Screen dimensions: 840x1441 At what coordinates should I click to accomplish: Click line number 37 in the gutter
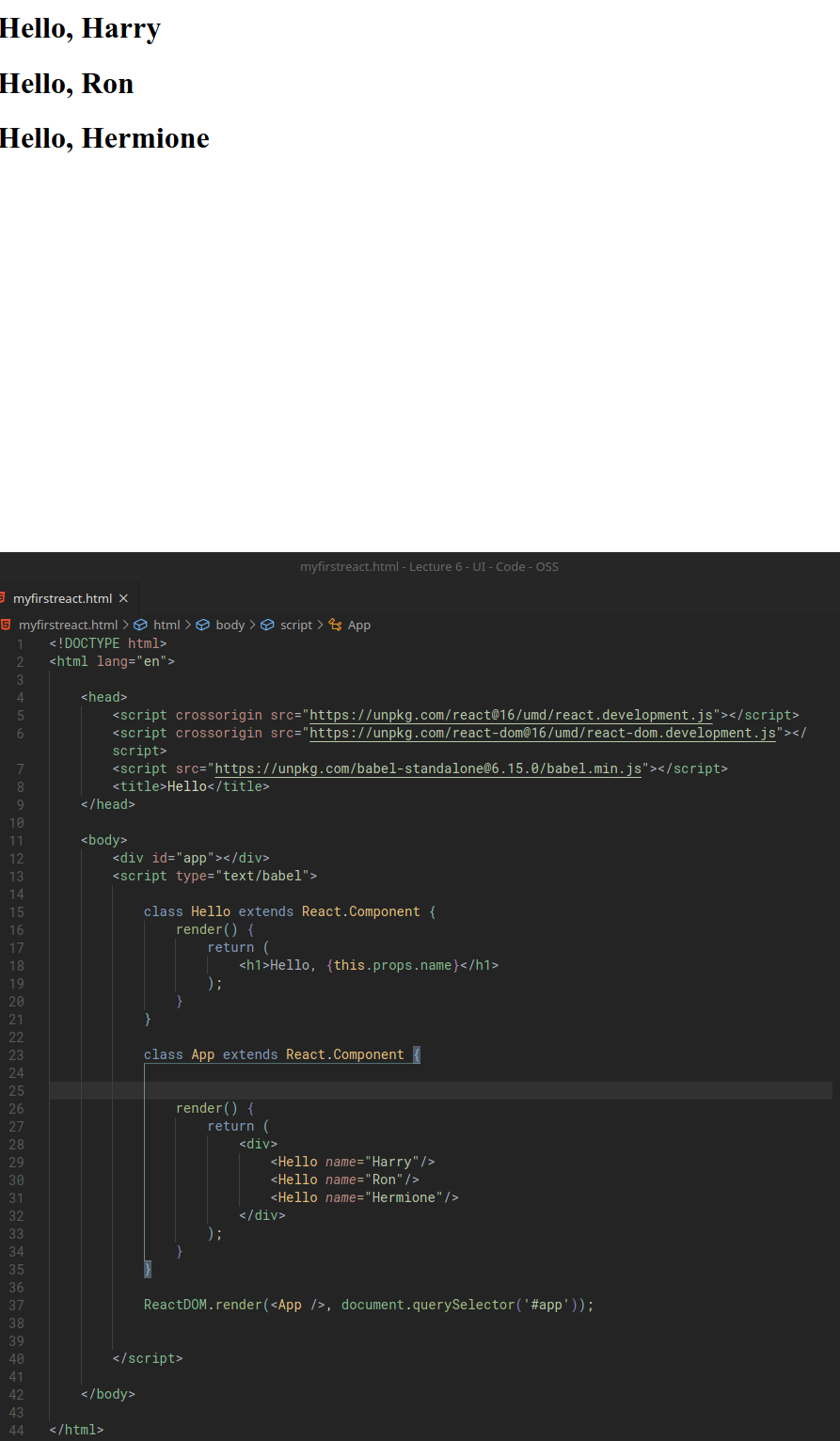click(17, 1305)
